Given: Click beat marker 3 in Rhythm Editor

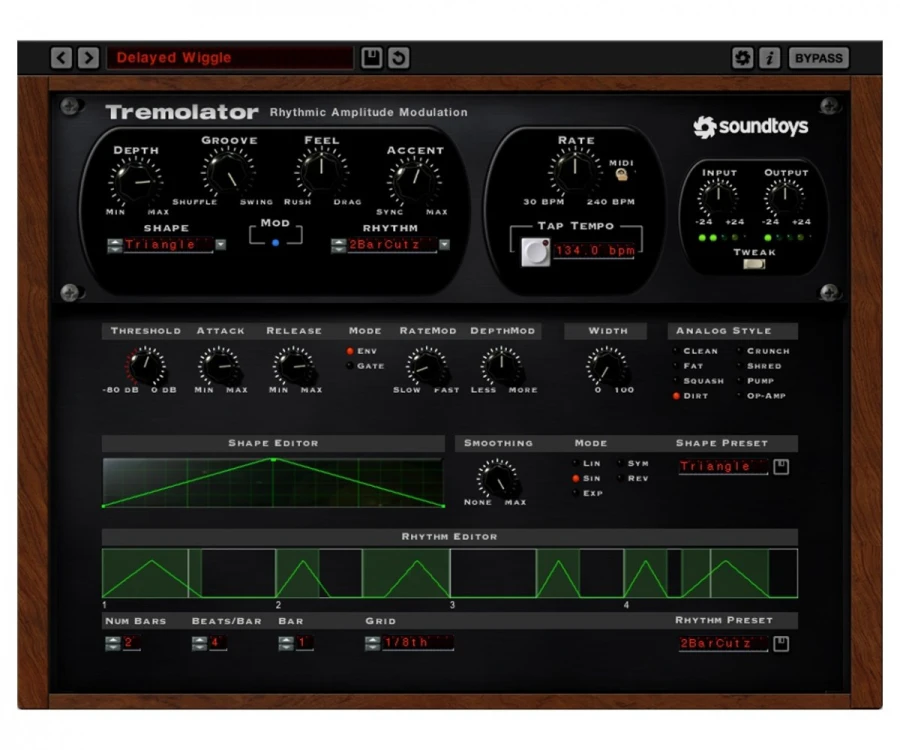Looking at the screenshot, I should coord(452,605).
